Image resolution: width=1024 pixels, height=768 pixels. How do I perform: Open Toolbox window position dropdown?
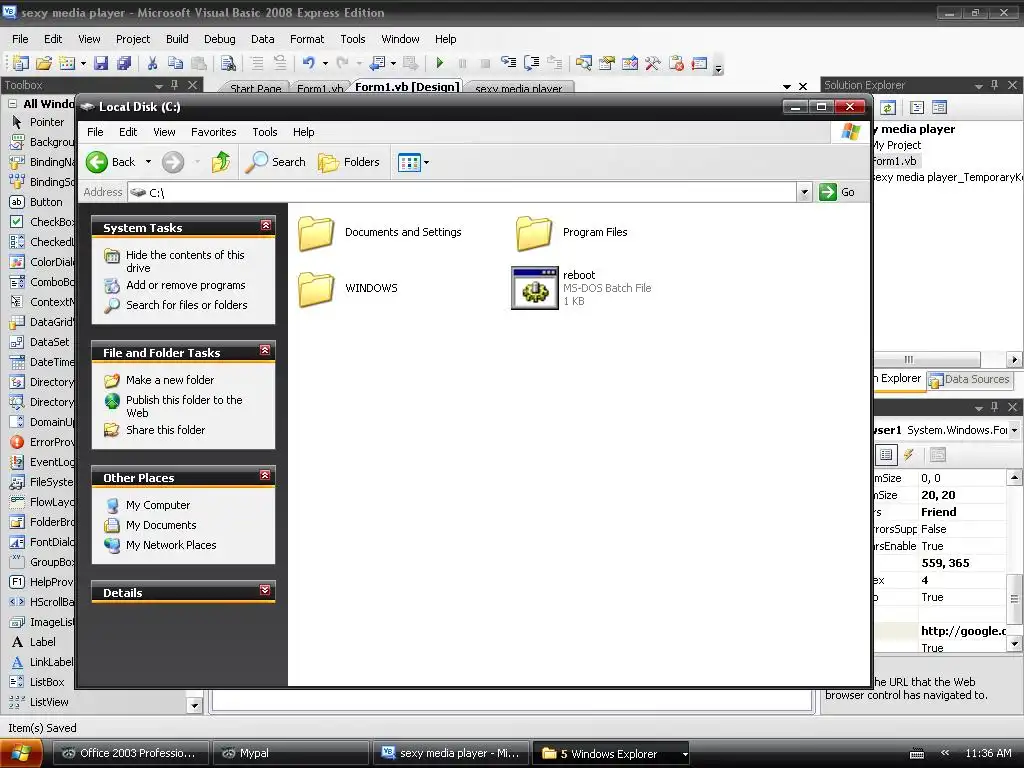click(x=159, y=86)
